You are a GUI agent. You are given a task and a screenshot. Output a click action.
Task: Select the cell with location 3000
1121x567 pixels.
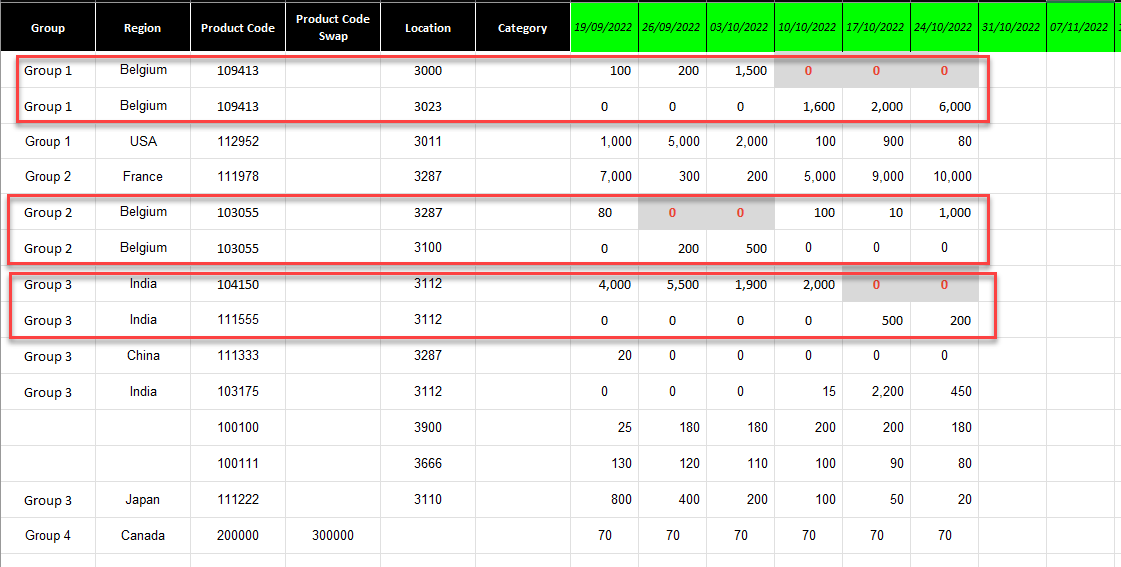(x=428, y=70)
